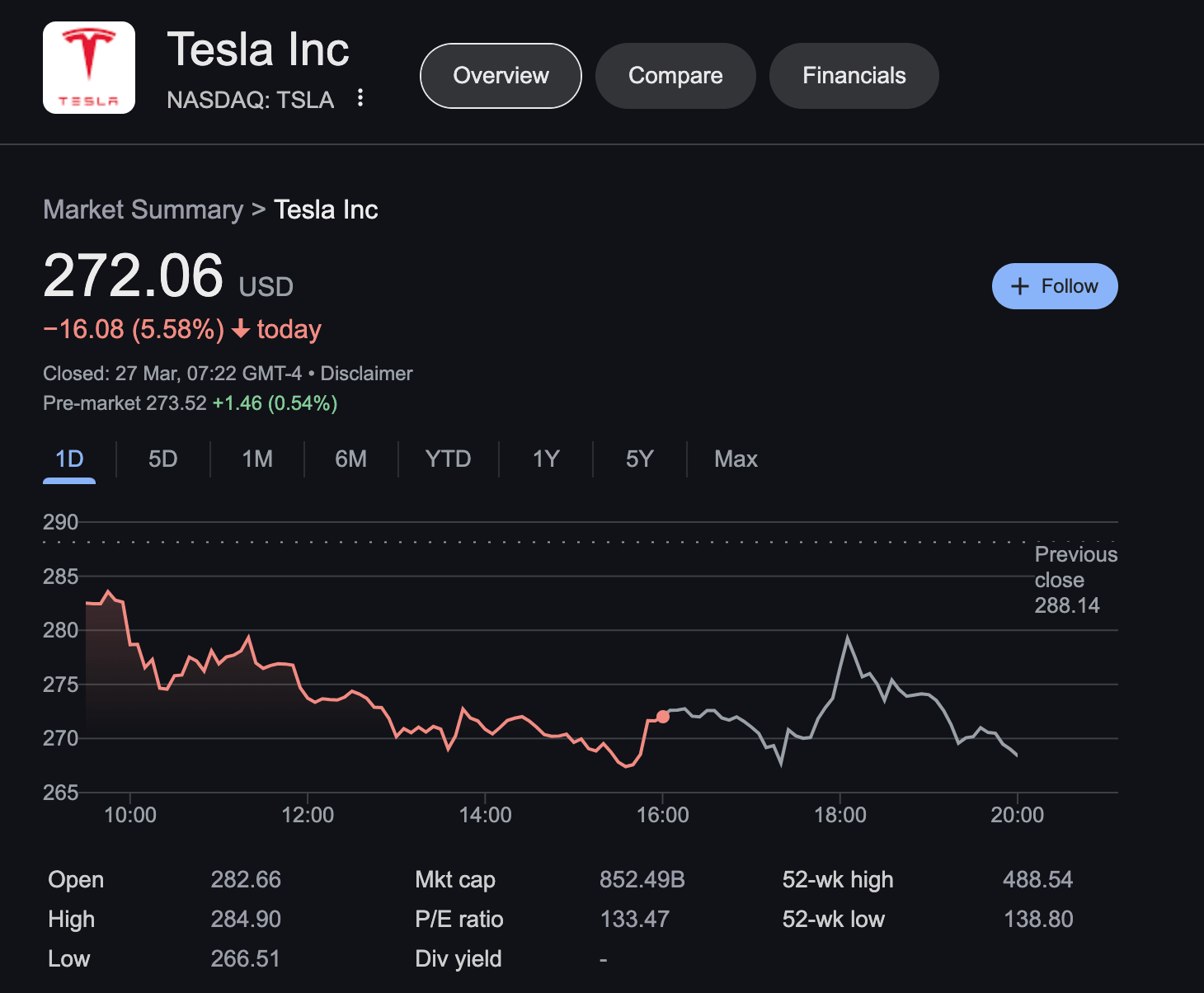Switch to the 5D time range
Screen dimensions: 1204x993
(x=162, y=459)
